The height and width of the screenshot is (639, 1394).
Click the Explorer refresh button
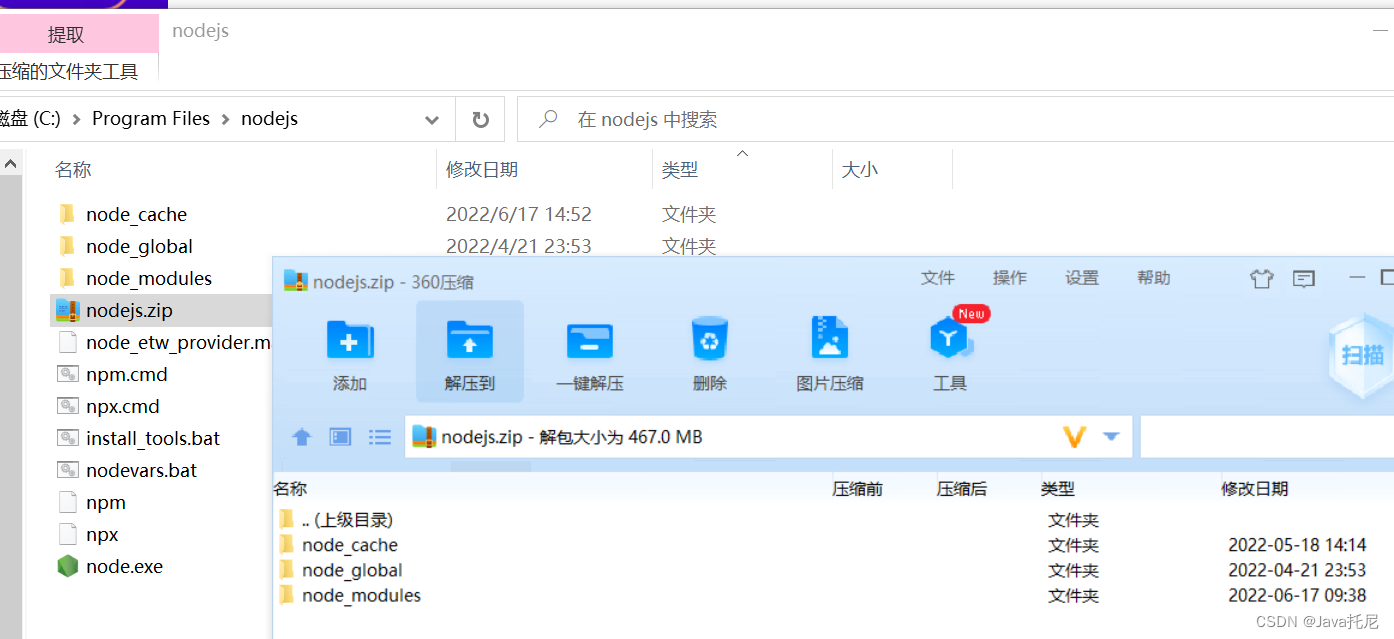click(x=481, y=120)
